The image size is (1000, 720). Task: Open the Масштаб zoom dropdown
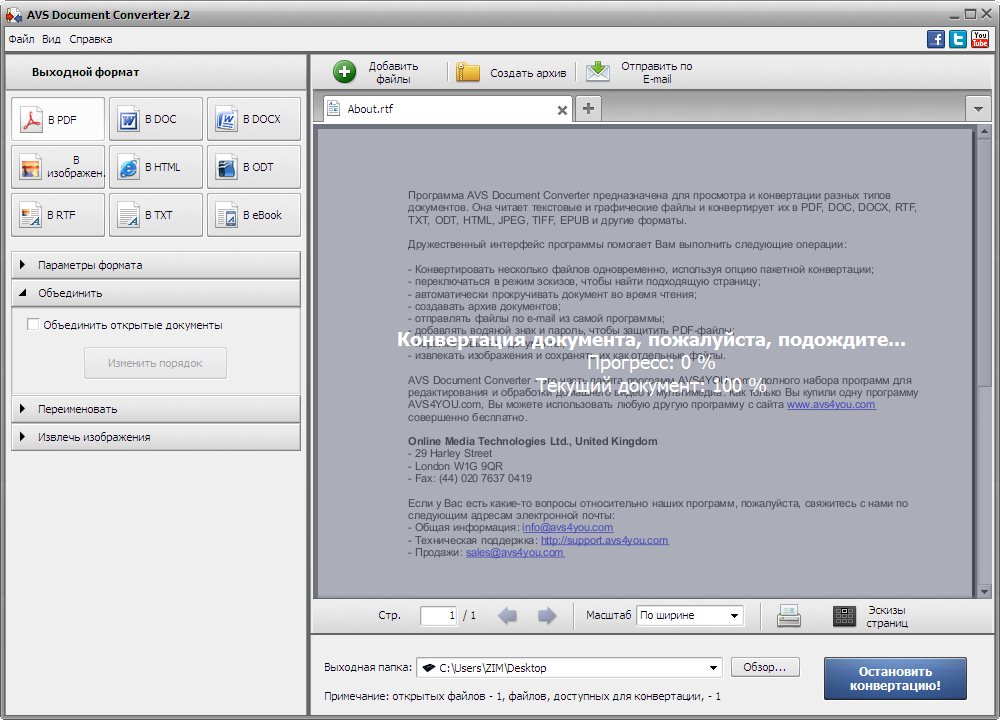coord(690,616)
